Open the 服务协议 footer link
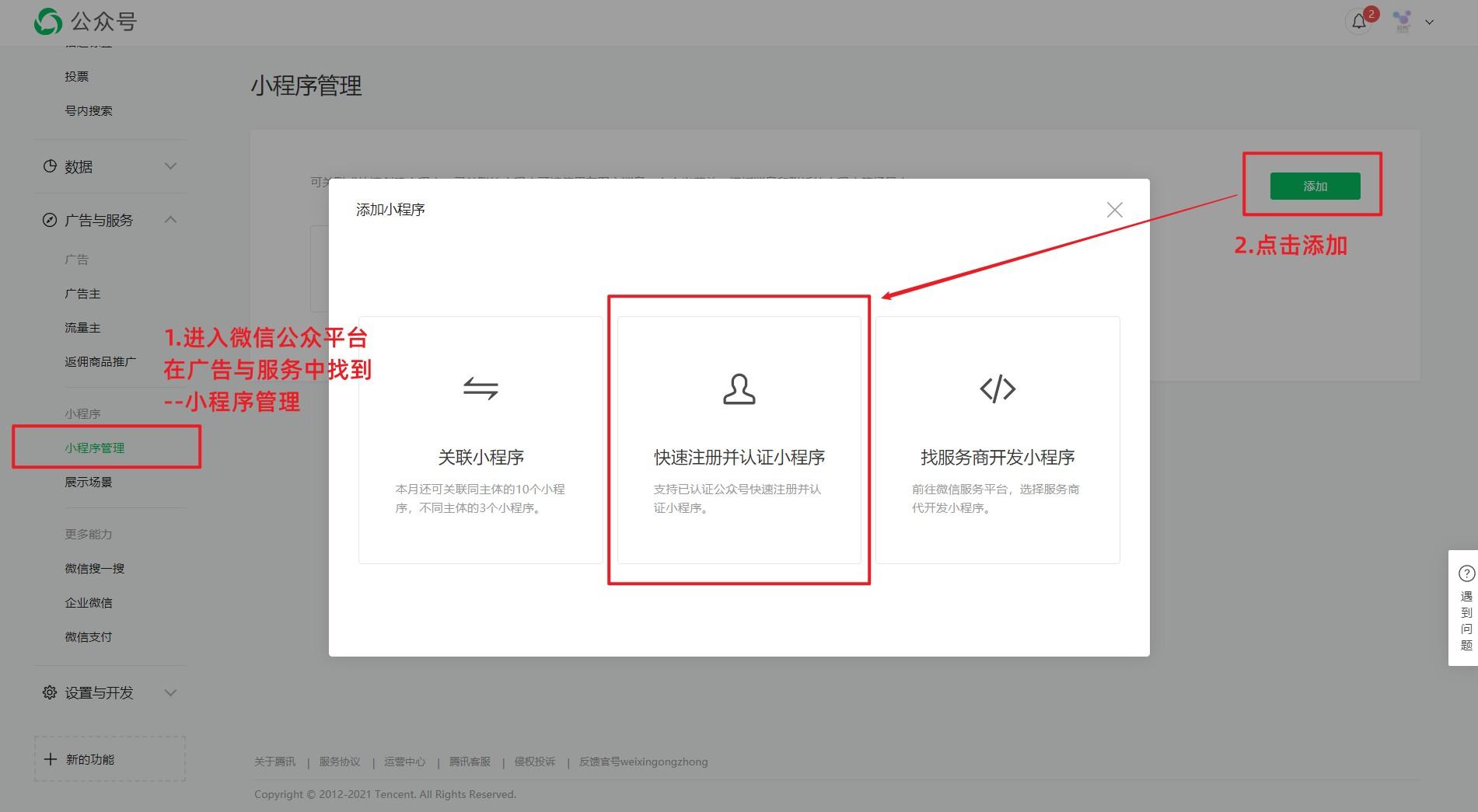 (340, 761)
